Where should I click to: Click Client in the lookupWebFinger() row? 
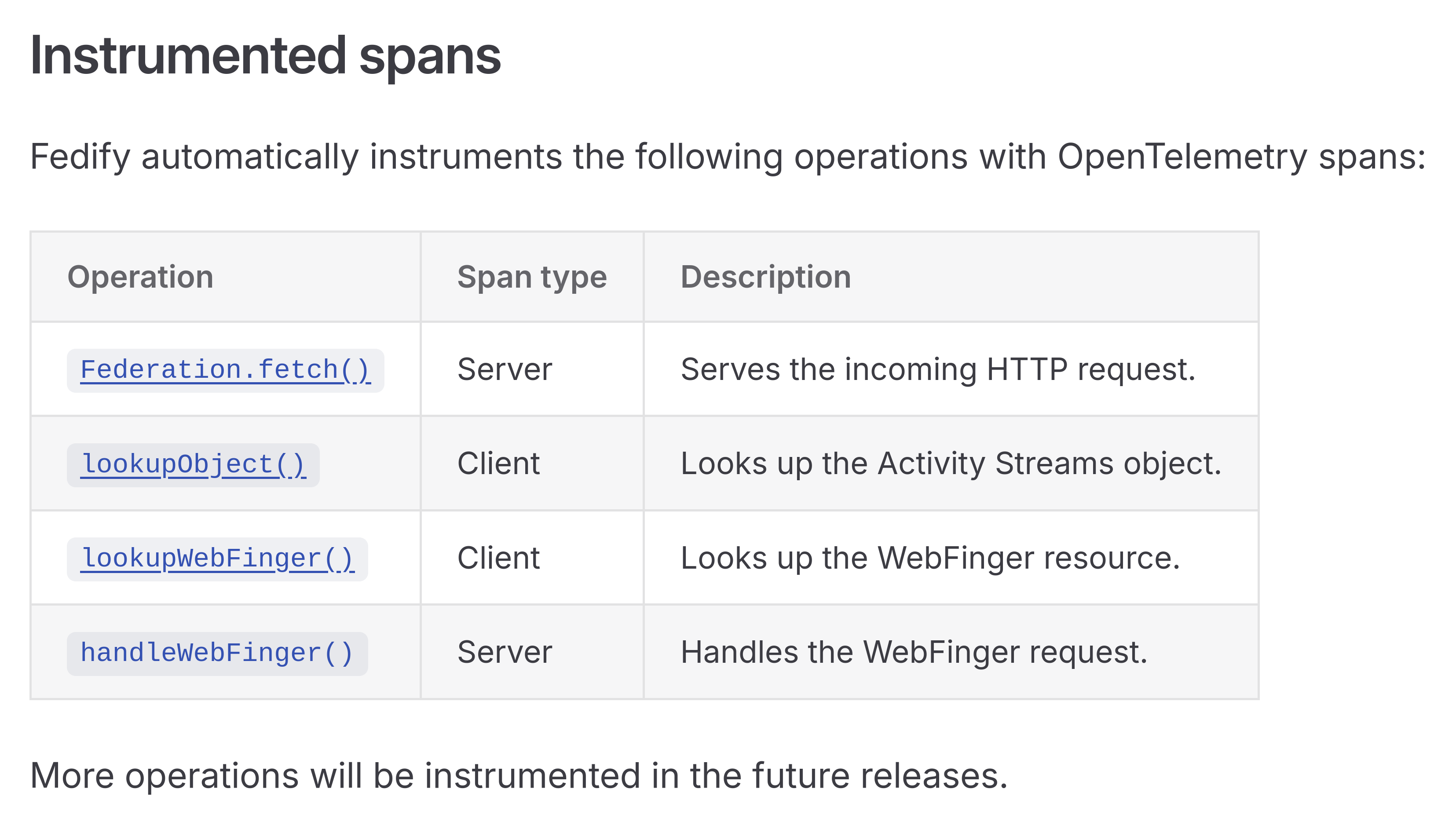[498, 558]
